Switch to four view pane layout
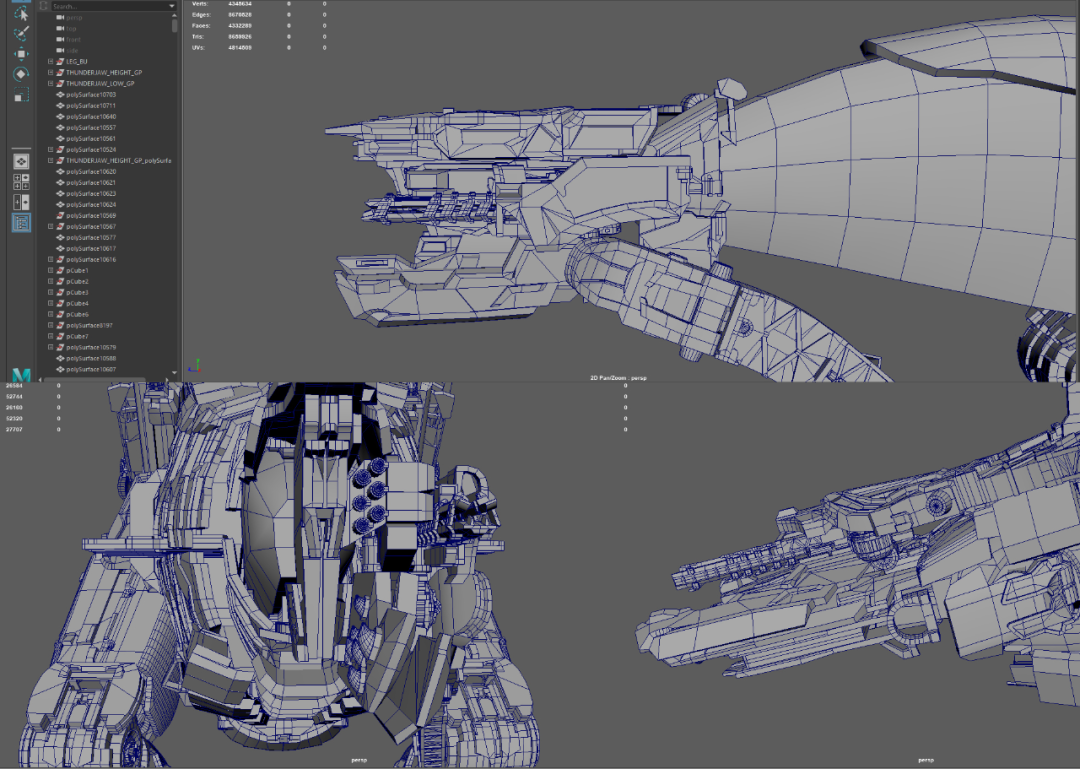The height and width of the screenshot is (769, 1080). pos(21,182)
